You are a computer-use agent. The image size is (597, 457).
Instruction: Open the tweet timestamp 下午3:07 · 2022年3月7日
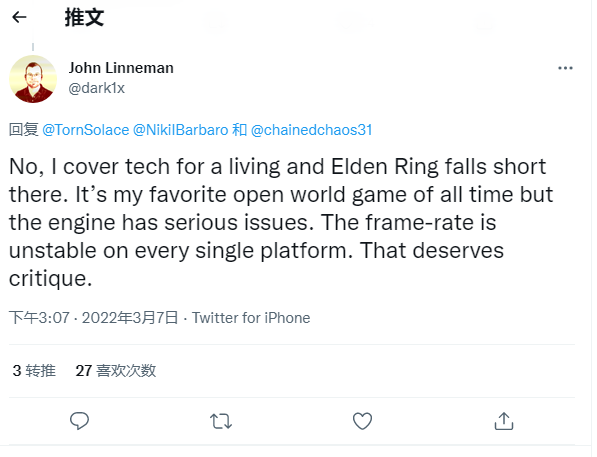click(94, 318)
